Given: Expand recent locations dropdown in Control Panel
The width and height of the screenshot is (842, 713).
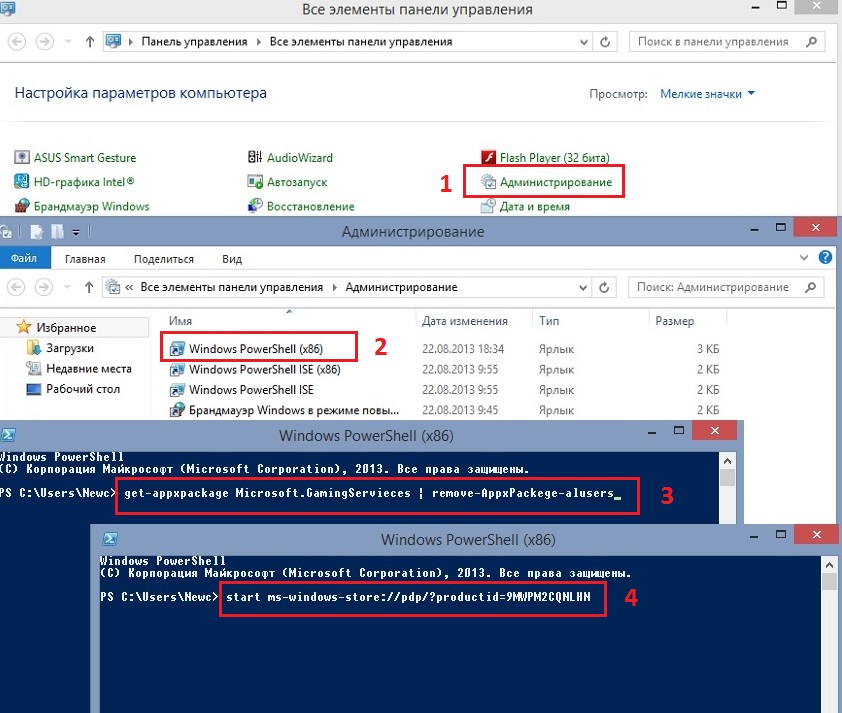Looking at the screenshot, I should (68, 41).
